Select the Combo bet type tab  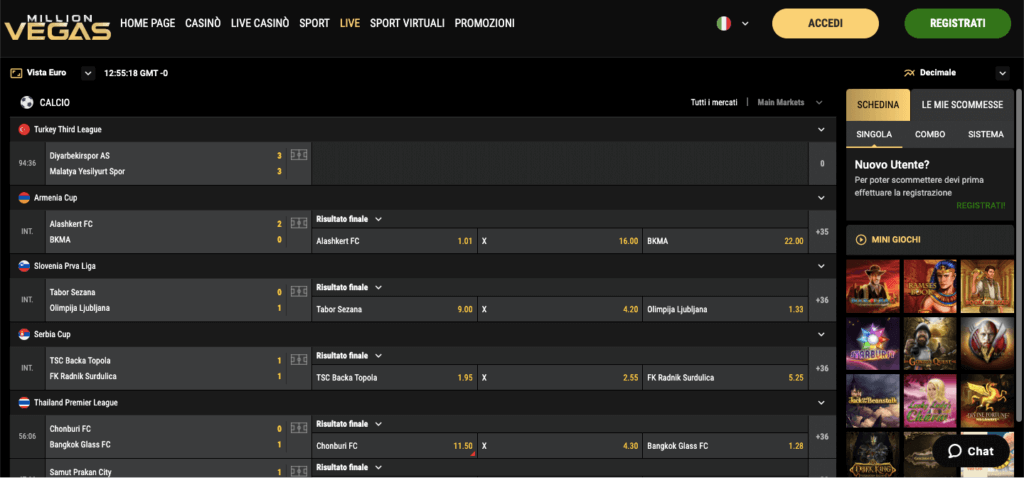pos(930,135)
